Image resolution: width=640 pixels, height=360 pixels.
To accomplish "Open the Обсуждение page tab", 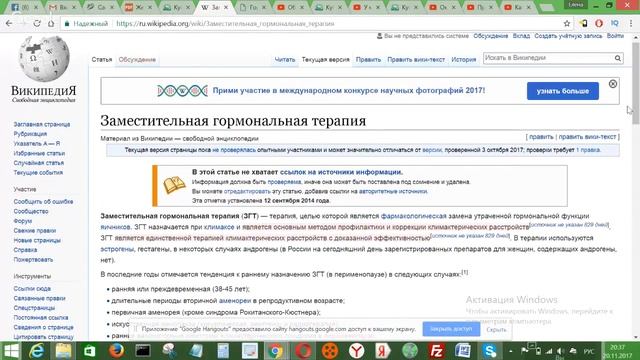I will (x=137, y=60).
